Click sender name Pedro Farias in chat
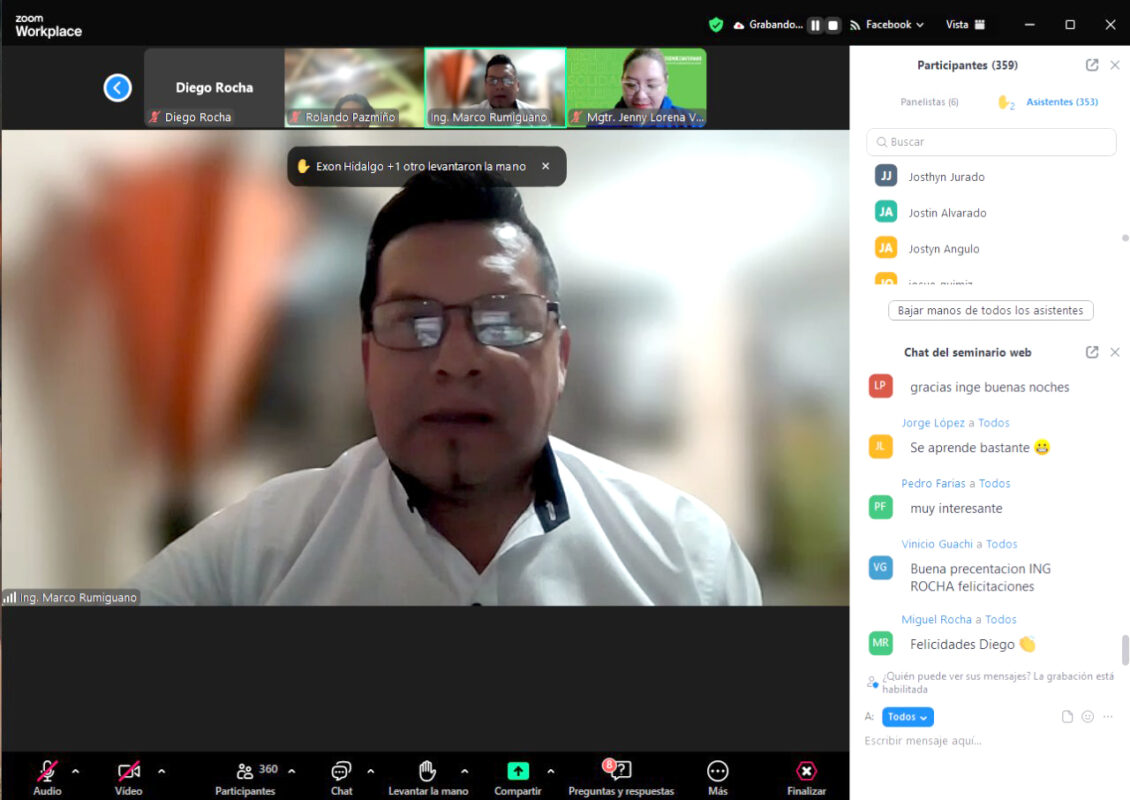Viewport: 1130px width, 800px height. (x=933, y=484)
